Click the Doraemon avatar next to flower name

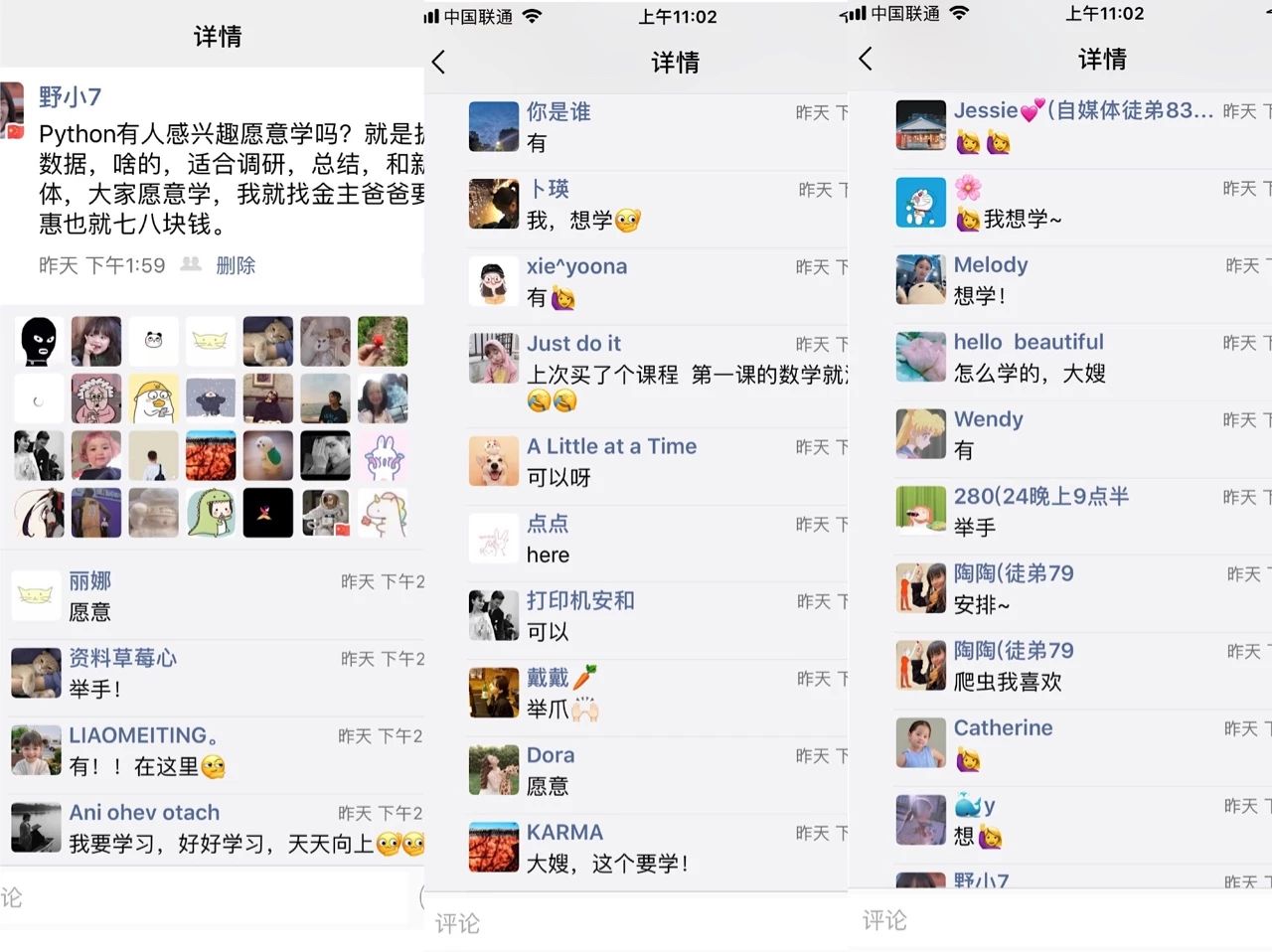click(920, 203)
